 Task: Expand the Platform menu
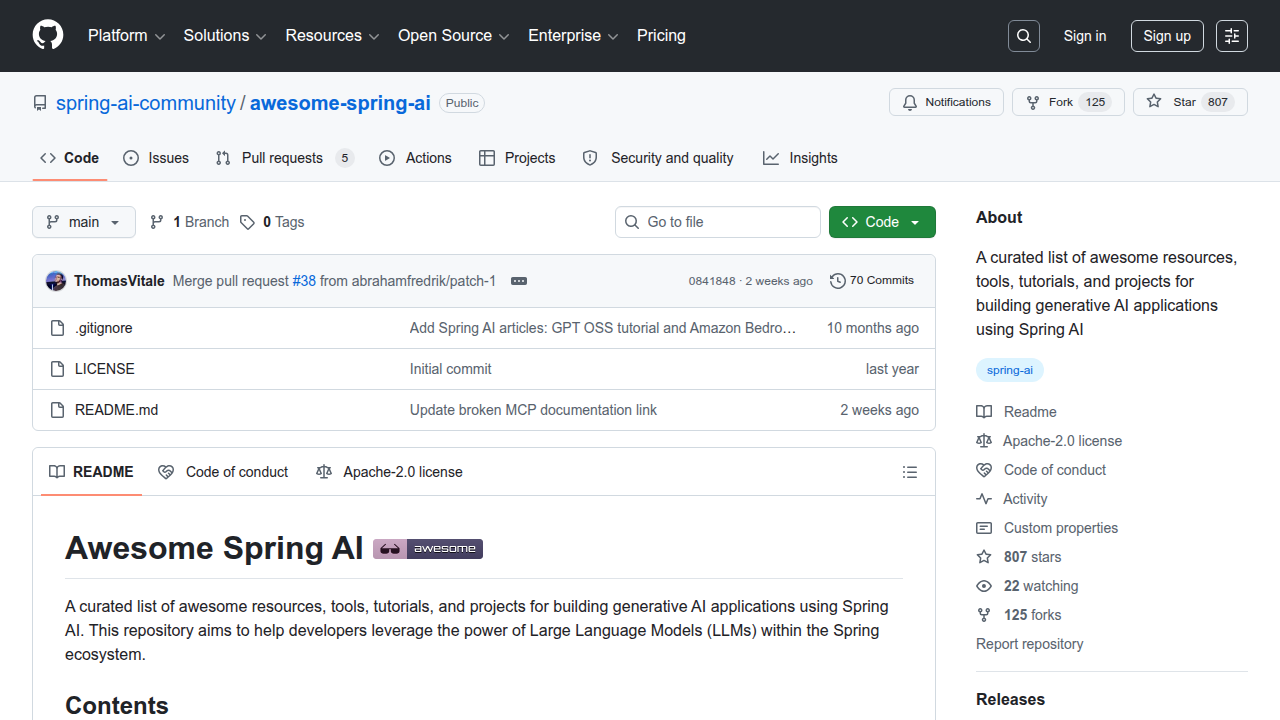[126, 36]
